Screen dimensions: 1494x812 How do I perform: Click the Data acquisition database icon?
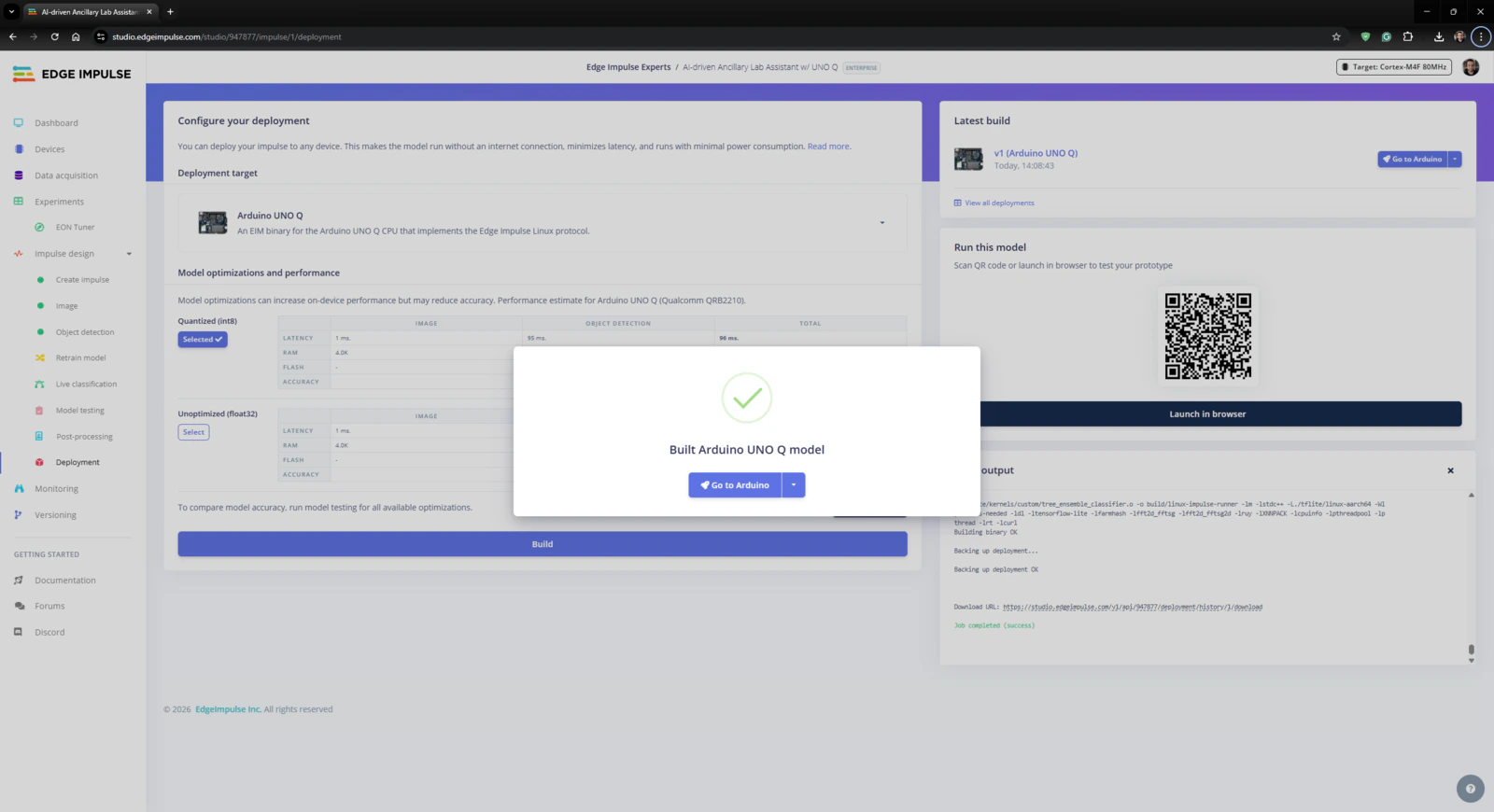tap(18, 175)
